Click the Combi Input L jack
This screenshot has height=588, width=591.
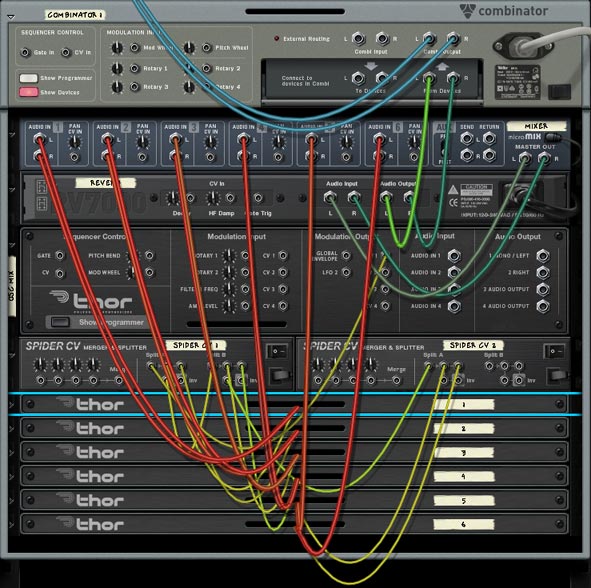coord(358,38)
